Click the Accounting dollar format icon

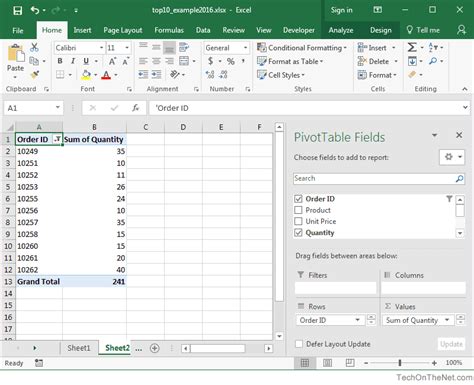click(210, 61)
